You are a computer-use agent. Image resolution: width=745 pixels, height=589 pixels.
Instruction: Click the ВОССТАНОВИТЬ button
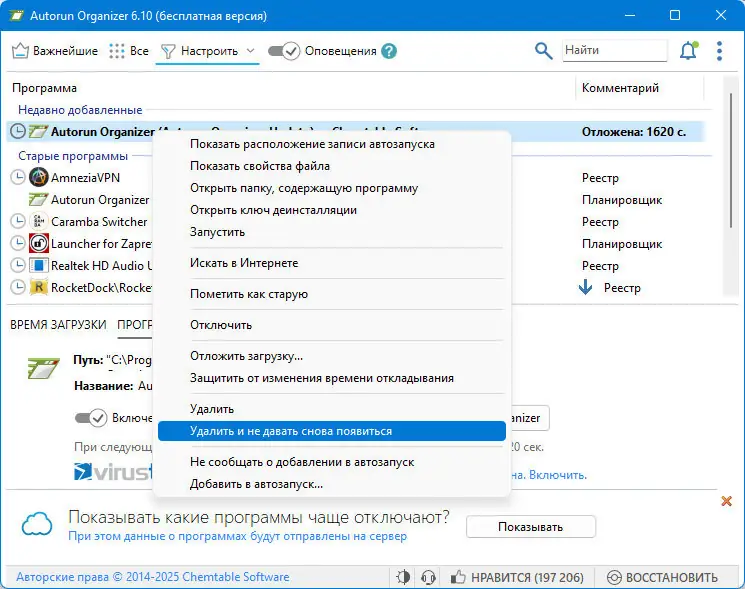(x=662, y=577)
